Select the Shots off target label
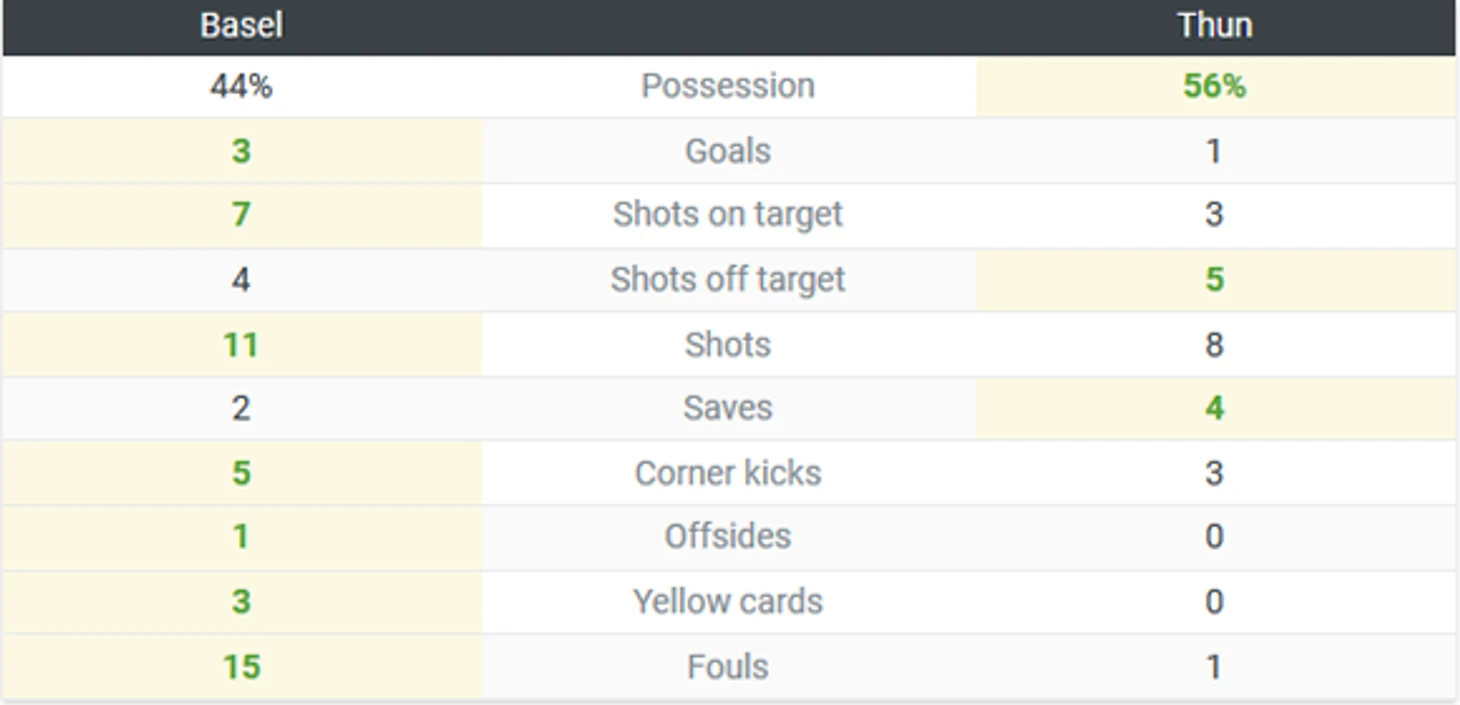Image resolution: width=1460 pixels, height=705 pixels. point(728,279)
